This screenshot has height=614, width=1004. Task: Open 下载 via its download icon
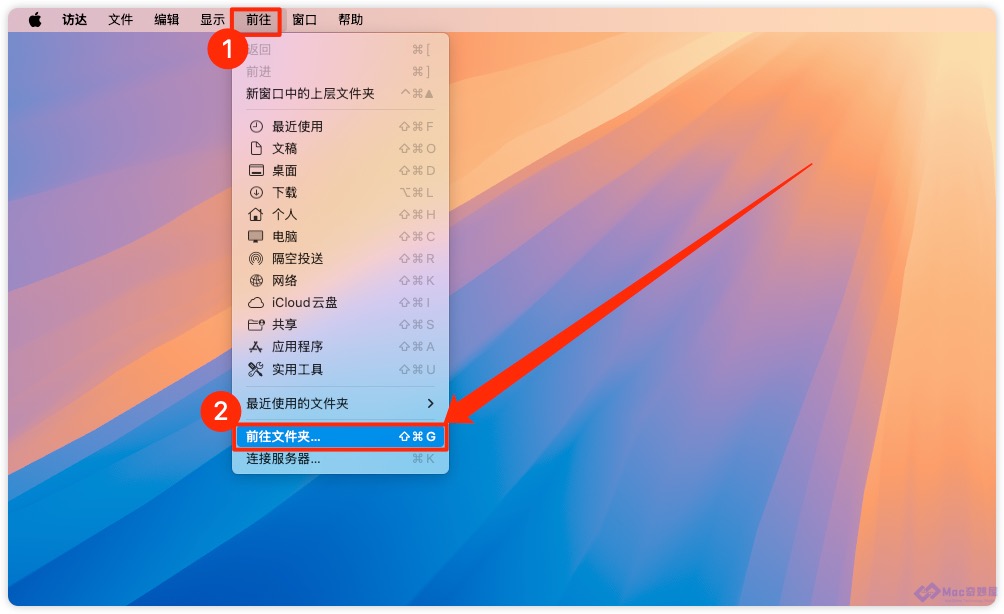click(x=256, y=192)
